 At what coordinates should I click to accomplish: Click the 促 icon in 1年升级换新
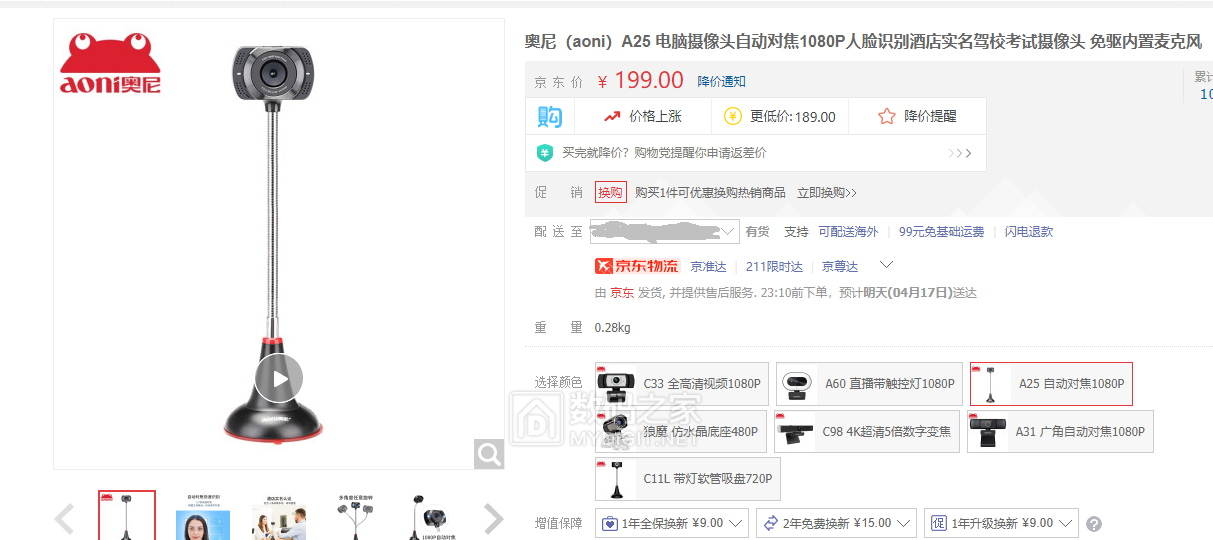[x=939, y=523]
